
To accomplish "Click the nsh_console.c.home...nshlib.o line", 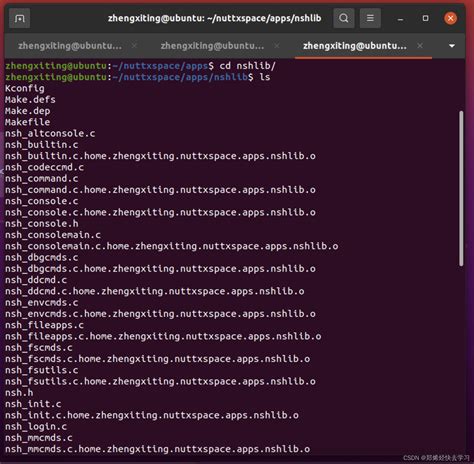I will pyautogui.click(x=160, y=212).
